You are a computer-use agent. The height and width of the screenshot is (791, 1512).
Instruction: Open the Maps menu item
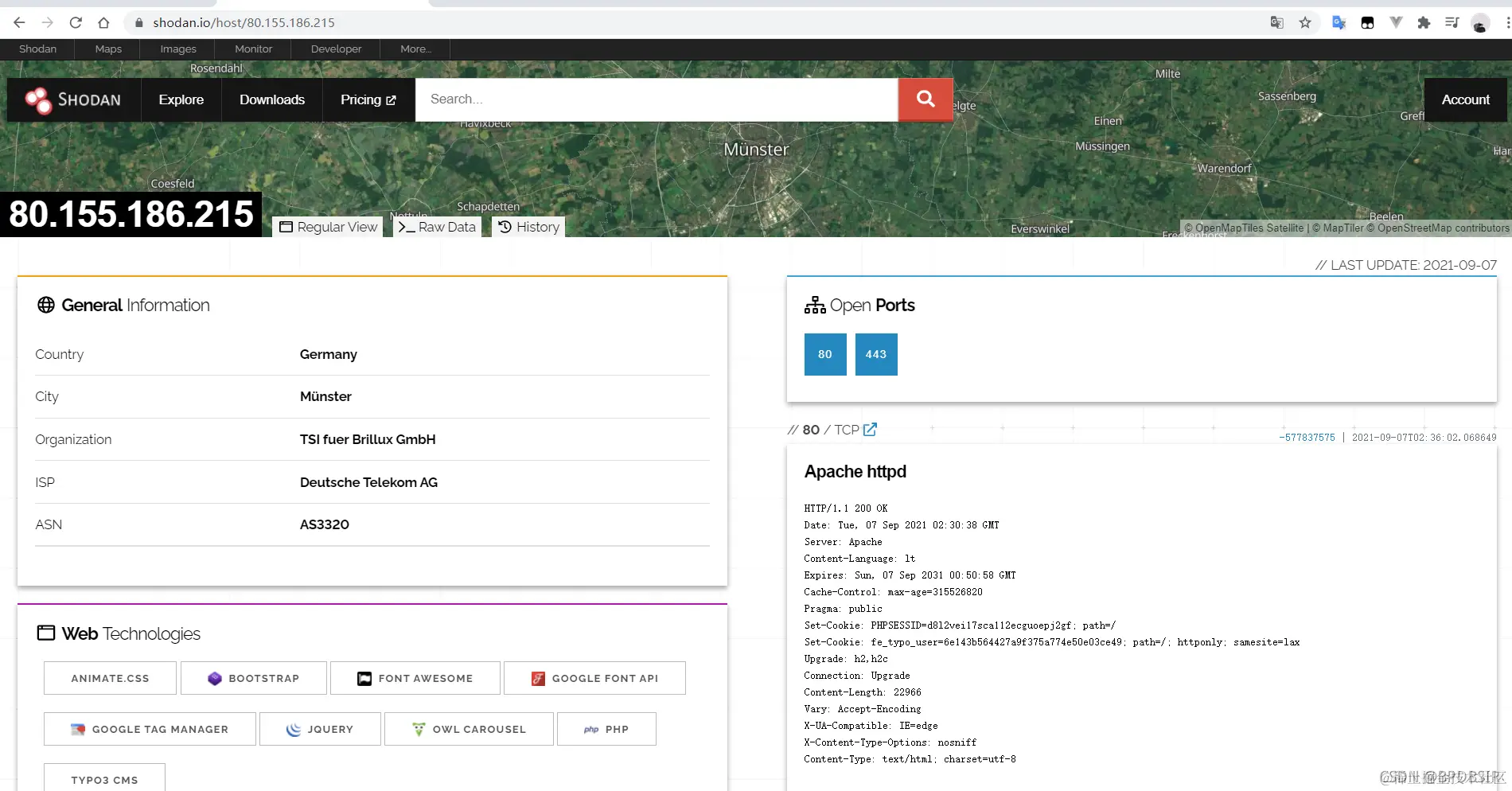click(108, 49)
